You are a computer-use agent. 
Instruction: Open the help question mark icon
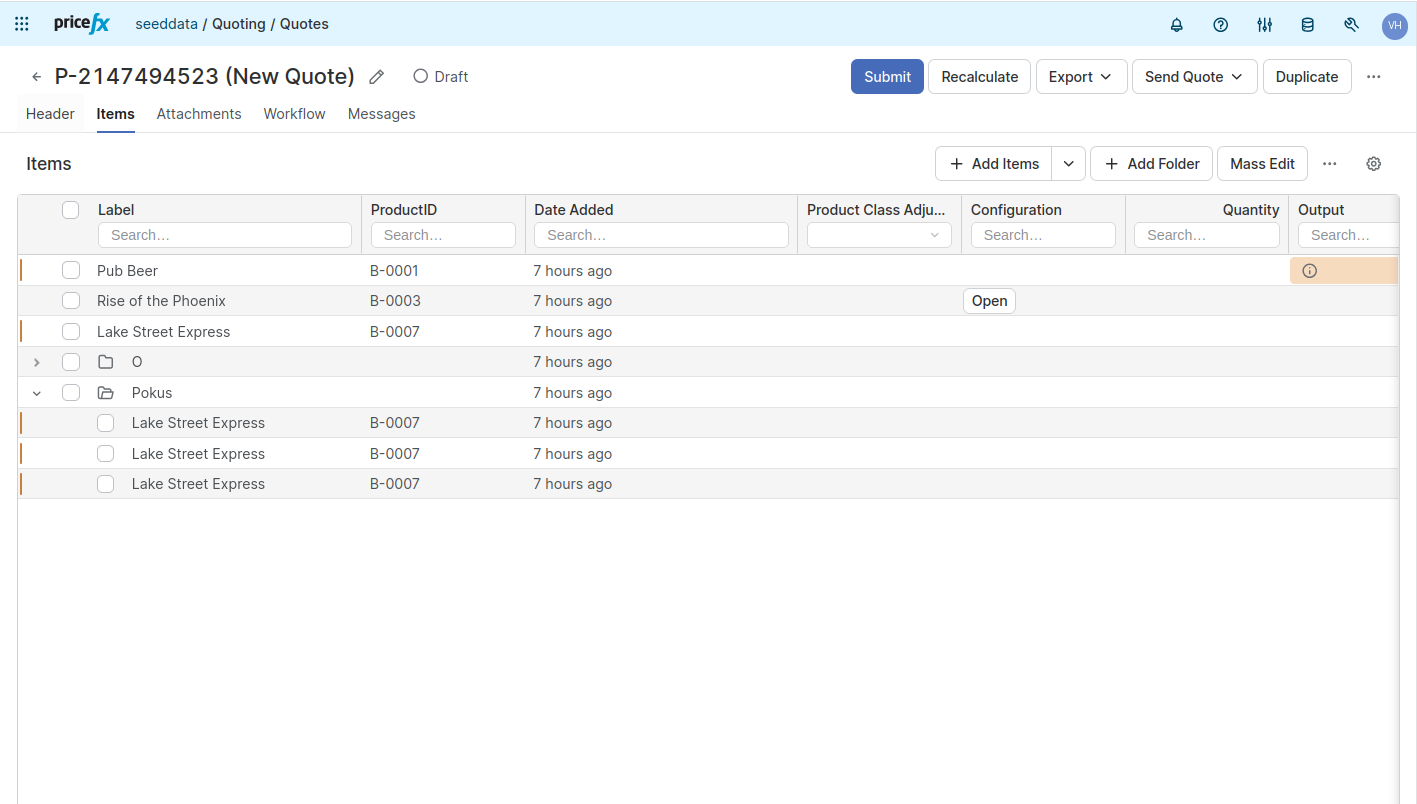coord(1220,25)
